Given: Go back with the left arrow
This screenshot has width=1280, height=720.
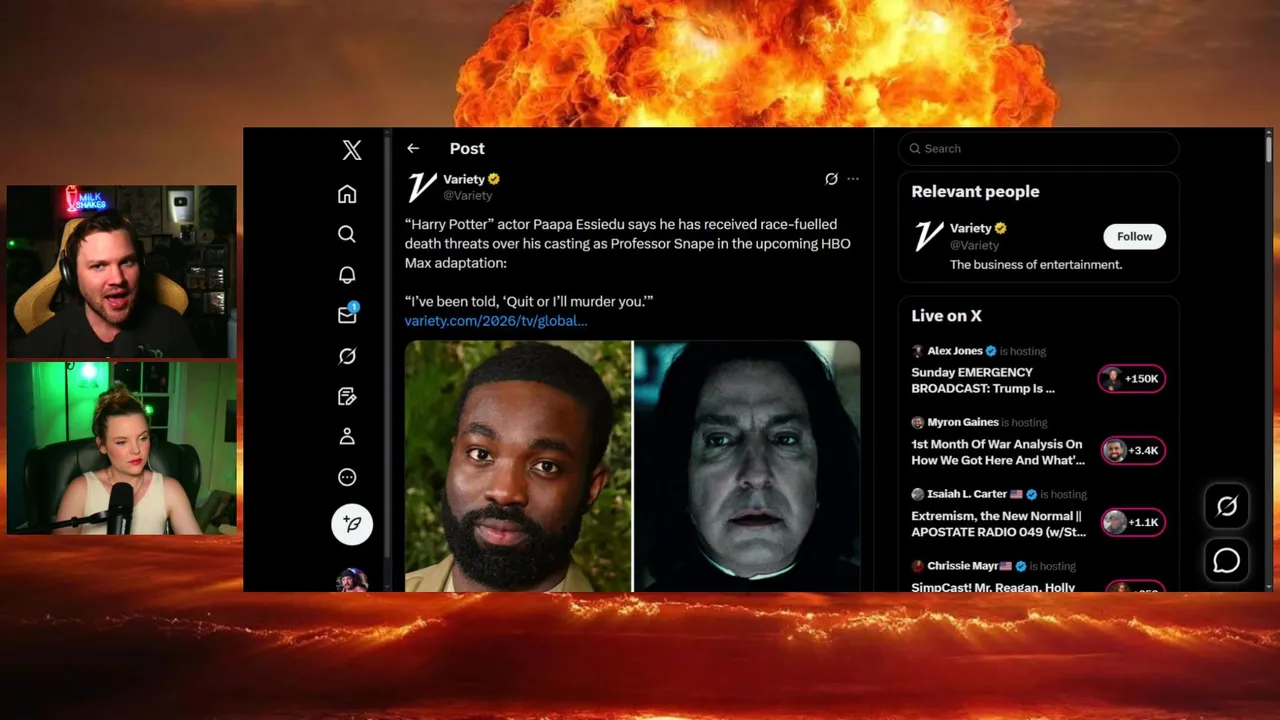Looking at the screenshot, I should [x=413, y=148].
